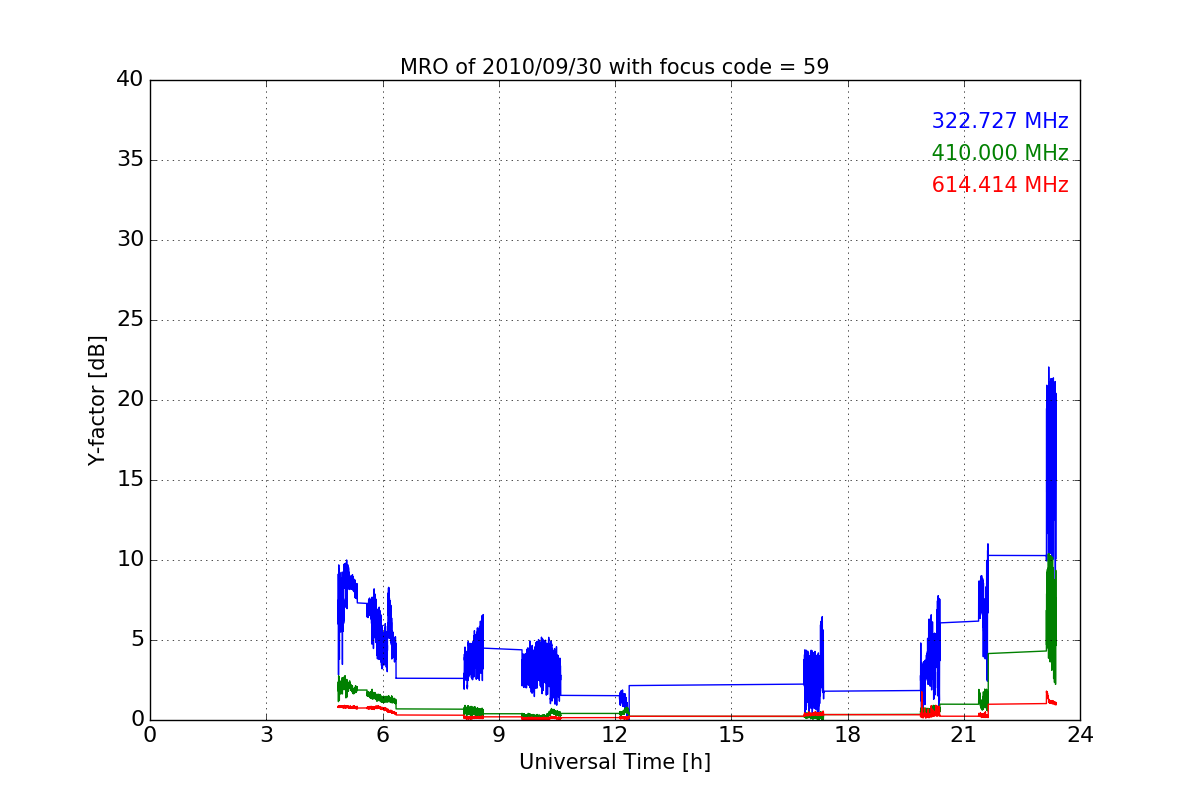Click the x-axis tick label 3
Viewport: 1200px width, 800px height.
tap(266, 735)
